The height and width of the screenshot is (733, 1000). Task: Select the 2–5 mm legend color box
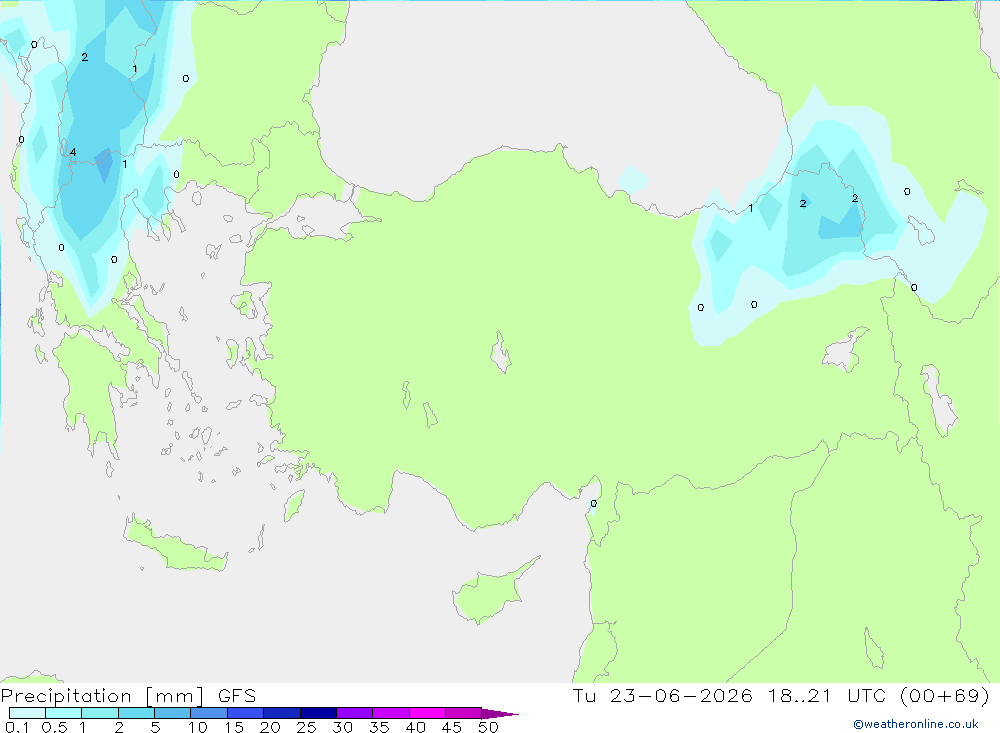tap(136, 713)
